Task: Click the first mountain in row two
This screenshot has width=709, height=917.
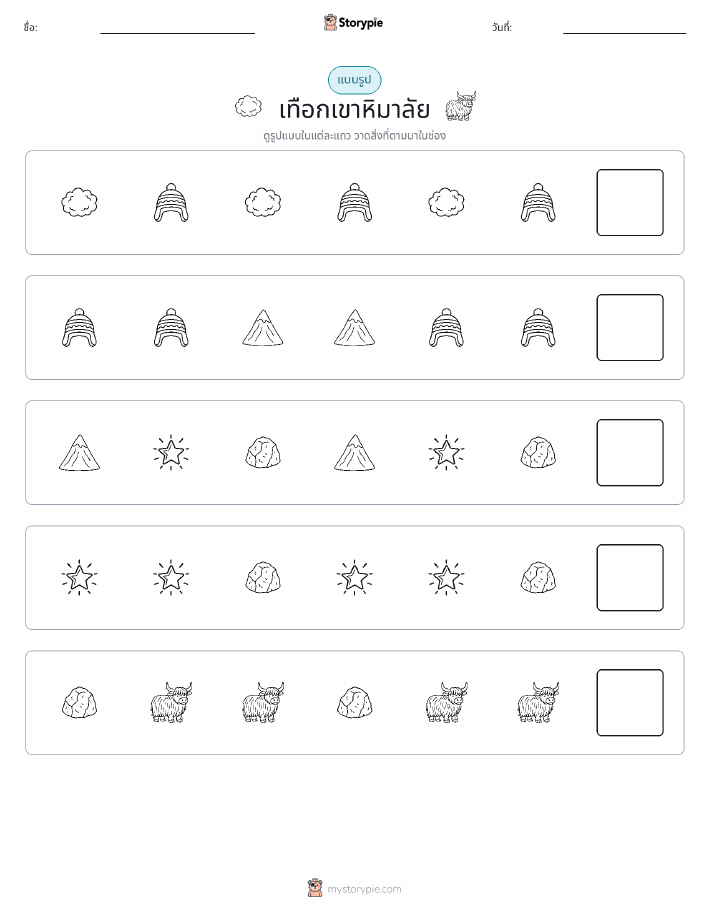Action: (x=263, y=328)
